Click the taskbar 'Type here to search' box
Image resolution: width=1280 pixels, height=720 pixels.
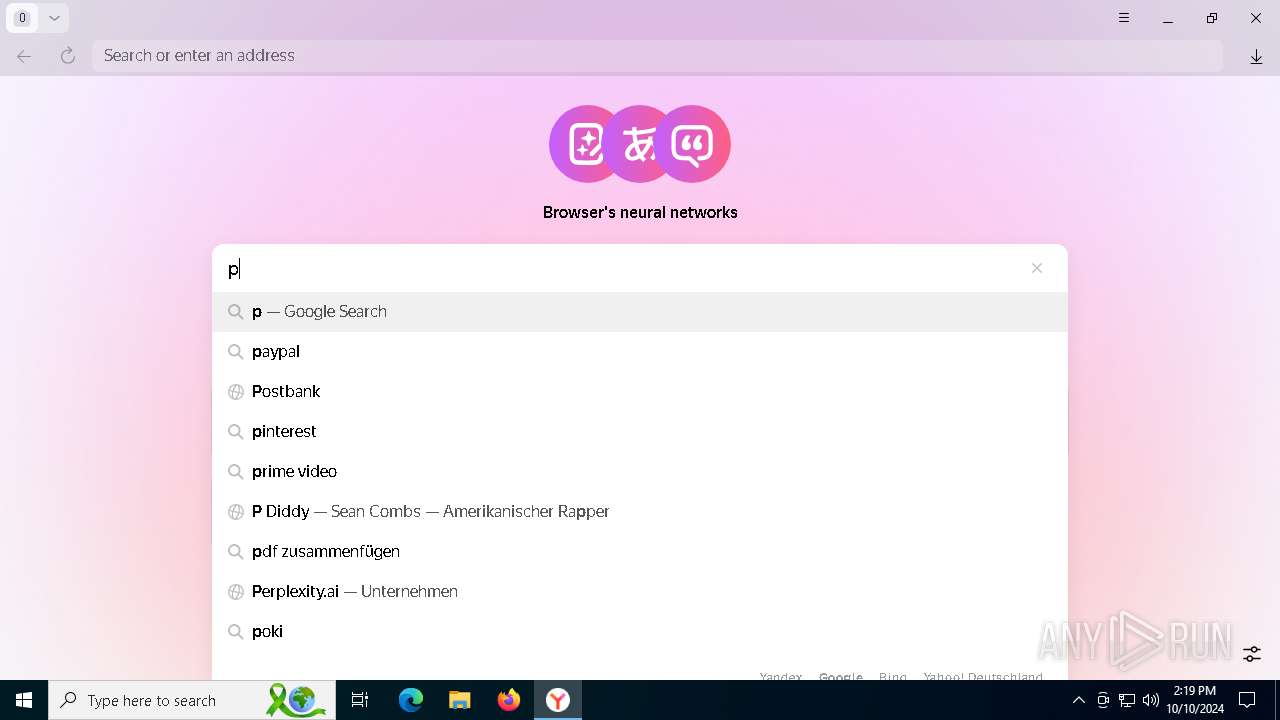[192, 700]
